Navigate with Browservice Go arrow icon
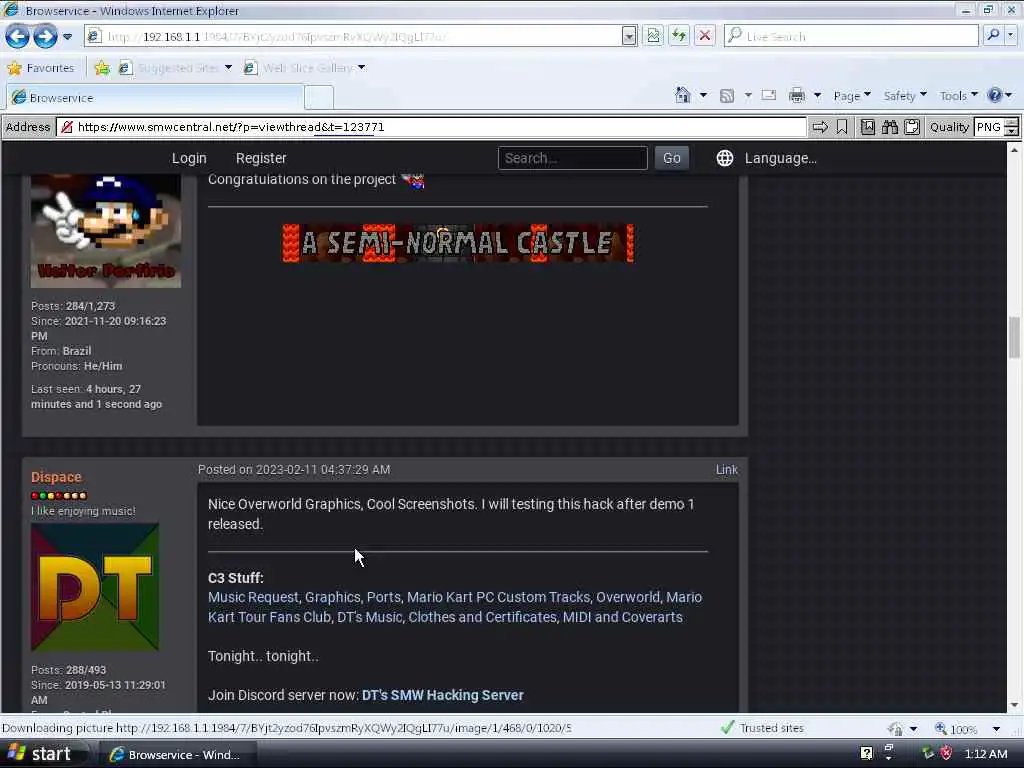Image resolution: width=1024 pixels, height=768 pixels. coord(820,127)
